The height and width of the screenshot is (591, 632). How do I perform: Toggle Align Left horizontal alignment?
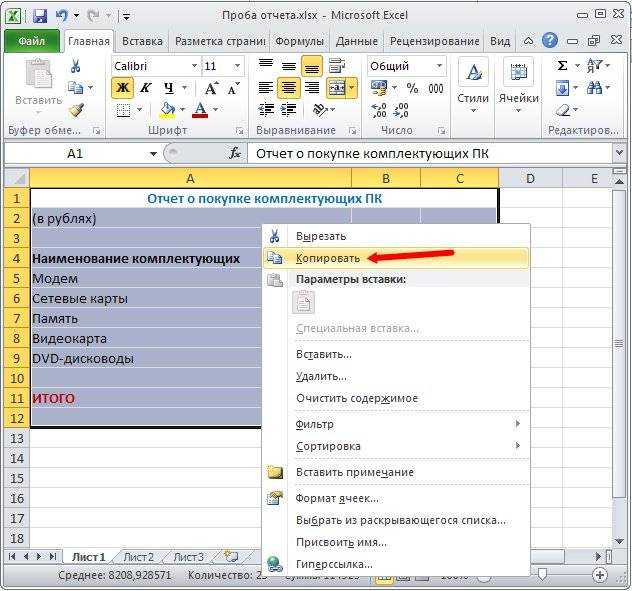pyautogui.click(x=266, y=88)
